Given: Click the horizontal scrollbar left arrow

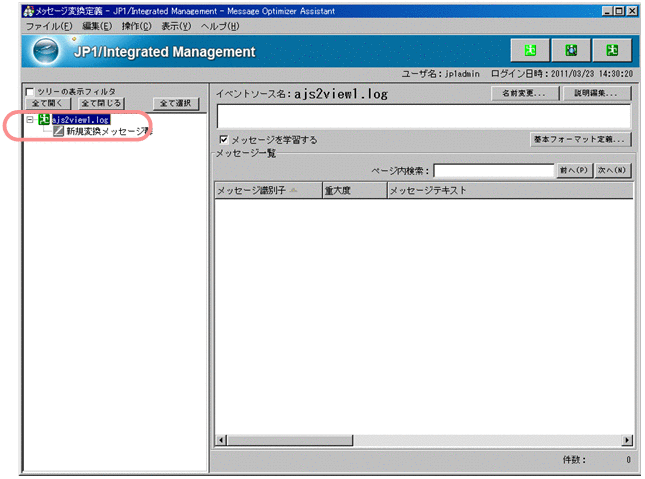Looking at the screenshot, I should (221, 440).
